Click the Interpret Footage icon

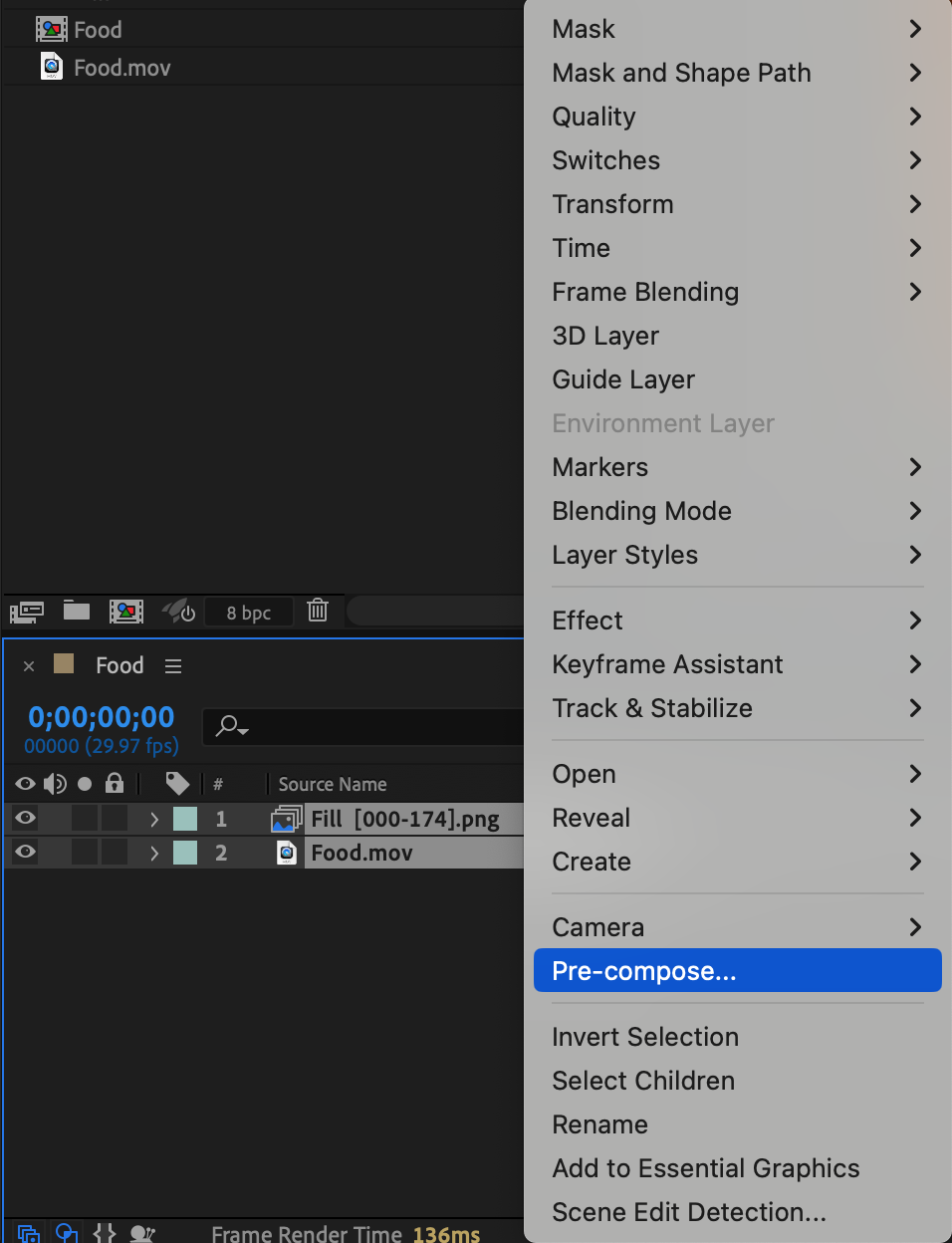27,611
